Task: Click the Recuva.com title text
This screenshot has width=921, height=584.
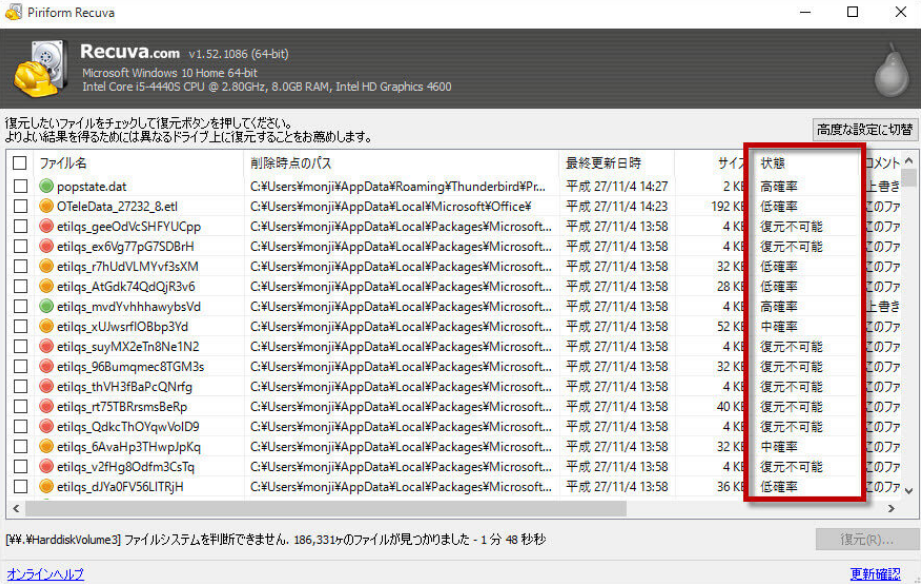Action: pos(130,52)
